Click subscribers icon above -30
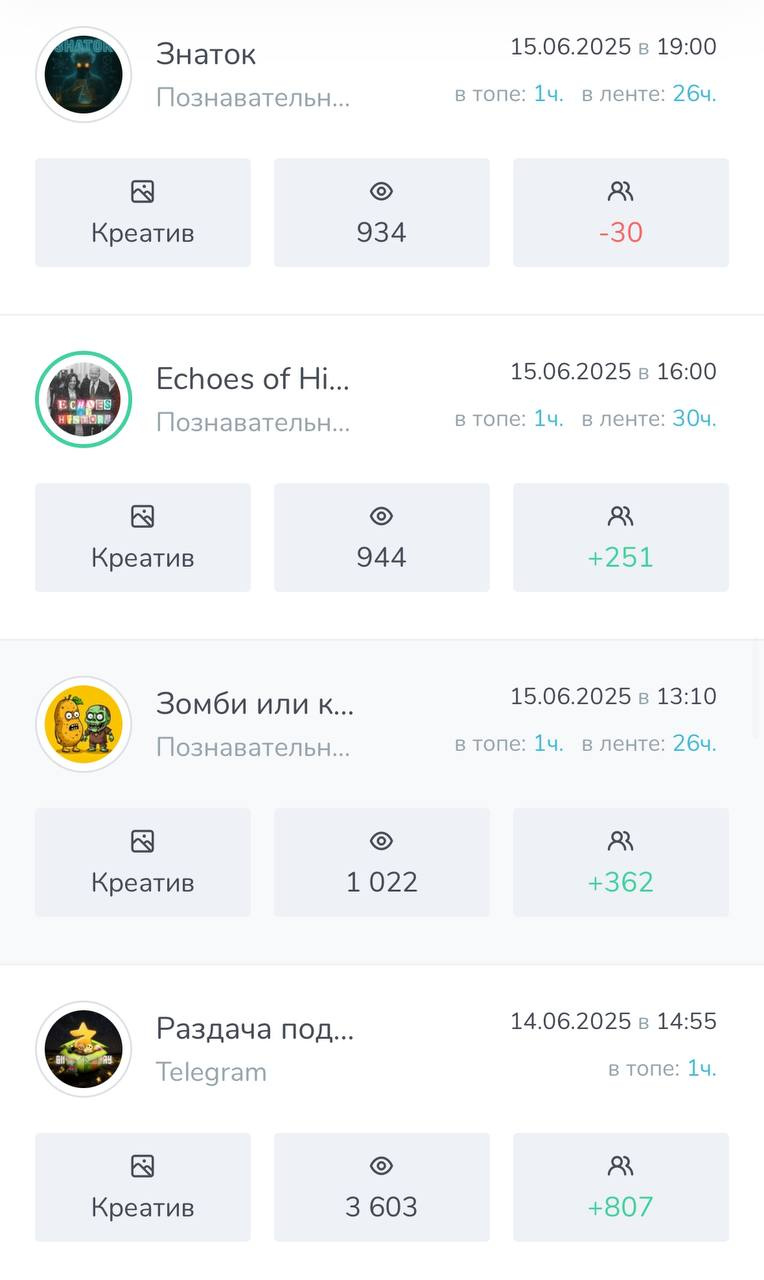 tap(621, 191)
